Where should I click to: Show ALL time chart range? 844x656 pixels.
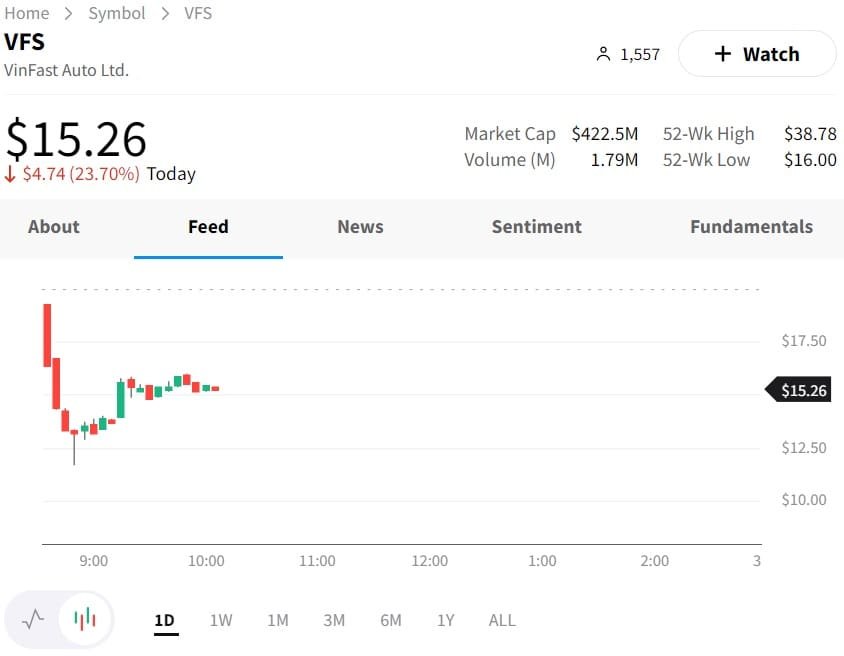(502, 620)
